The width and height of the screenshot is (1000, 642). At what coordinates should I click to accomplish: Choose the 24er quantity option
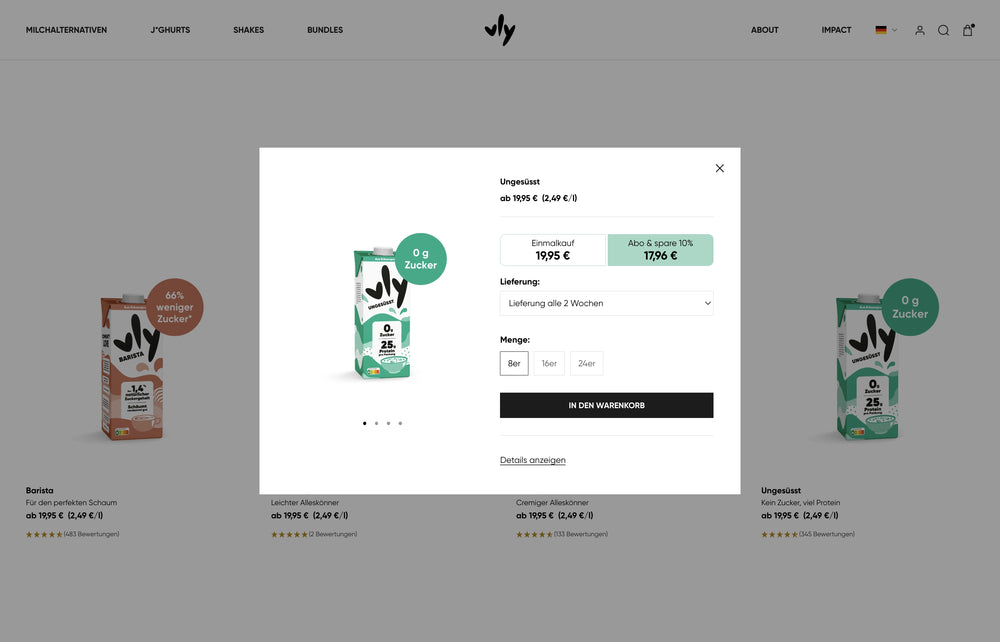pos(586,363)
